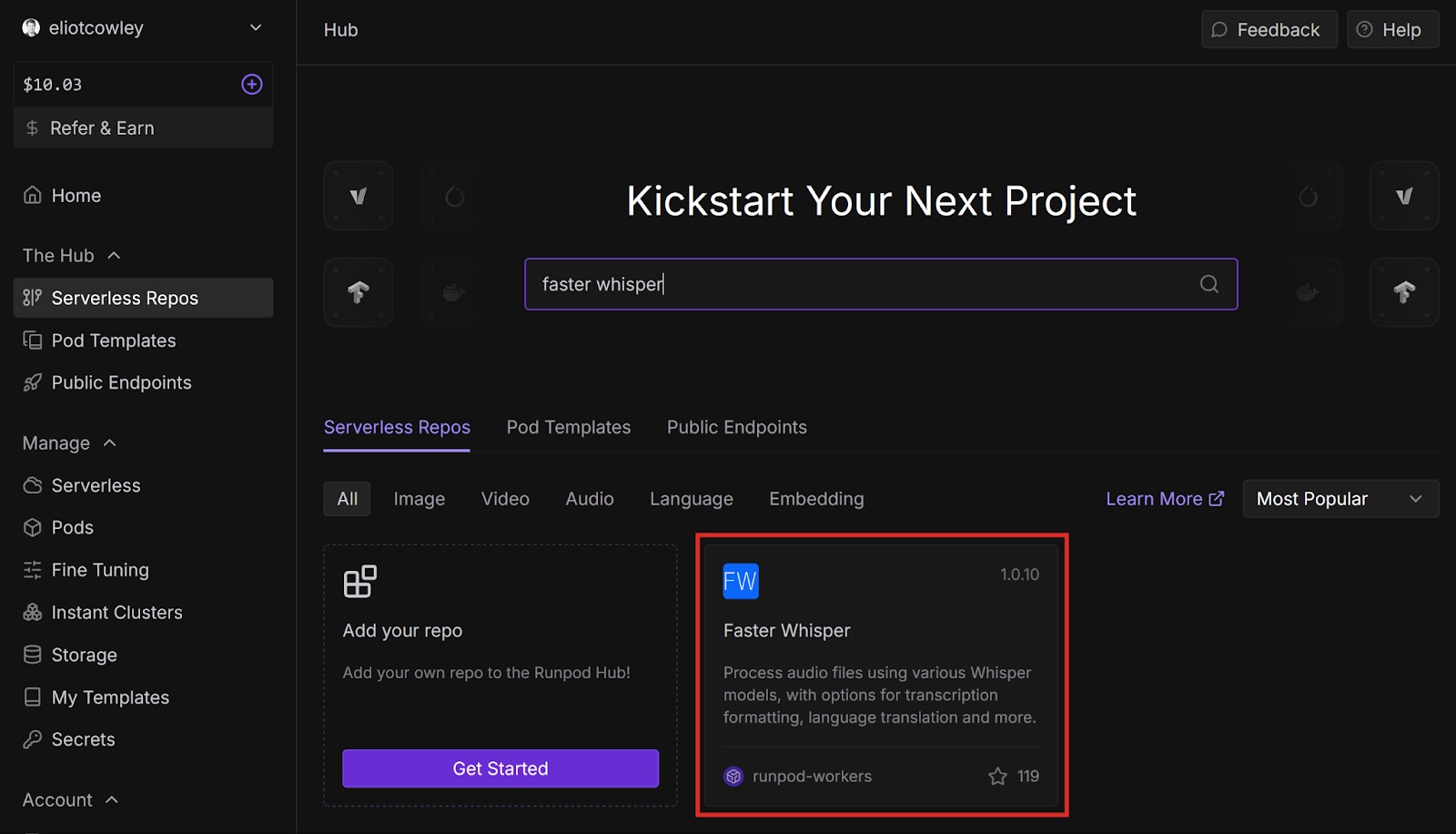1456x834 pixels.
Task: Open Storage in the sidebar
Action: 143,655
